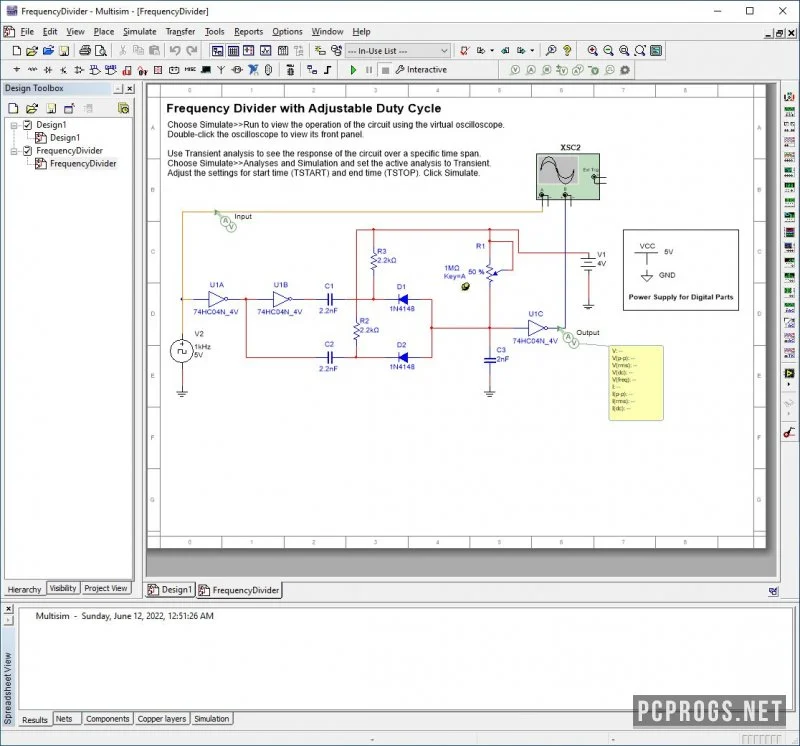Open the Back Annotate dropdown arrow
This screenshot has height=746, width=800.
click(492, 51)
